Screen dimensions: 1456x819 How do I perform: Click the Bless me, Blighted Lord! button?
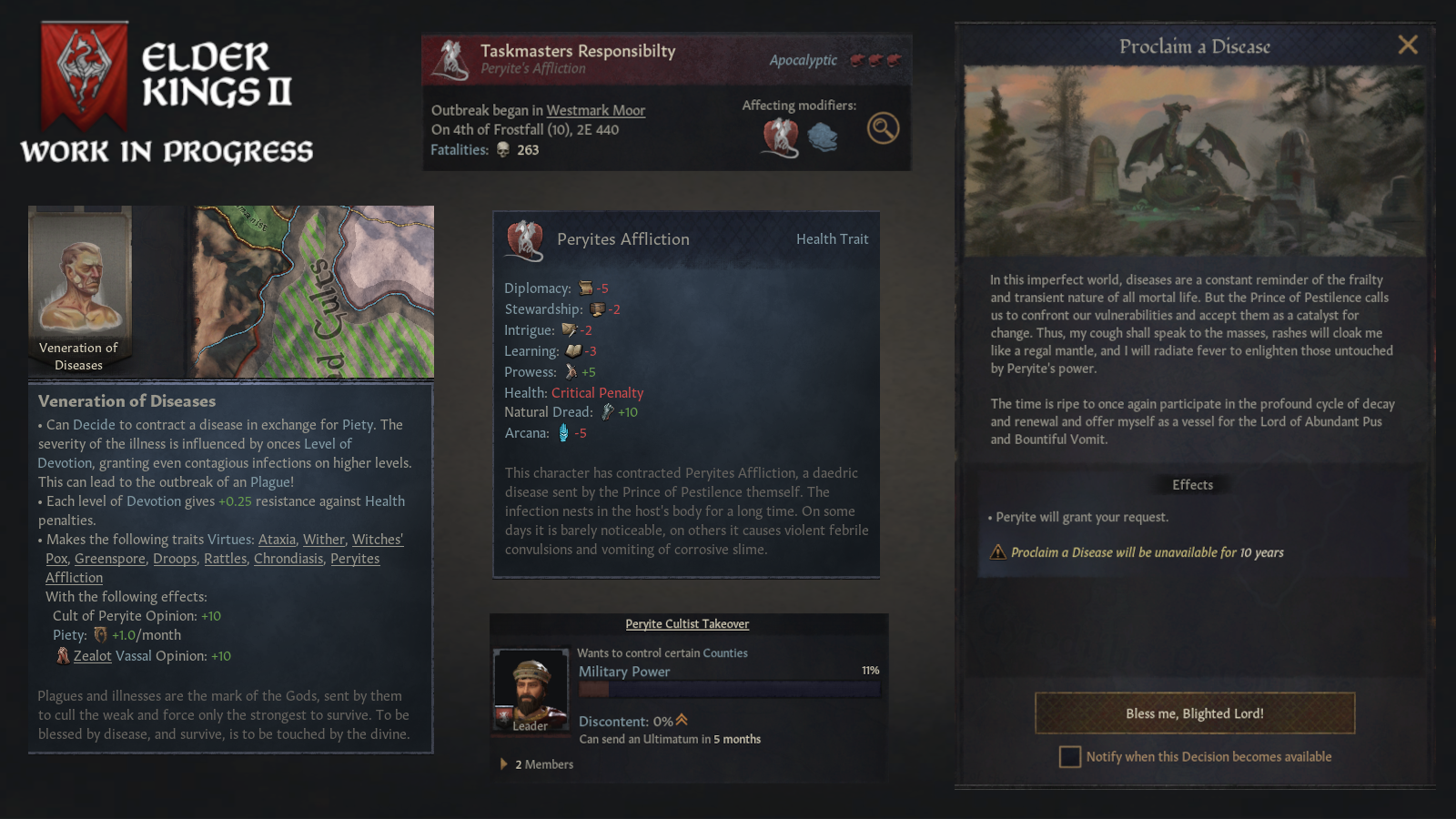[x=1195, y=713]
